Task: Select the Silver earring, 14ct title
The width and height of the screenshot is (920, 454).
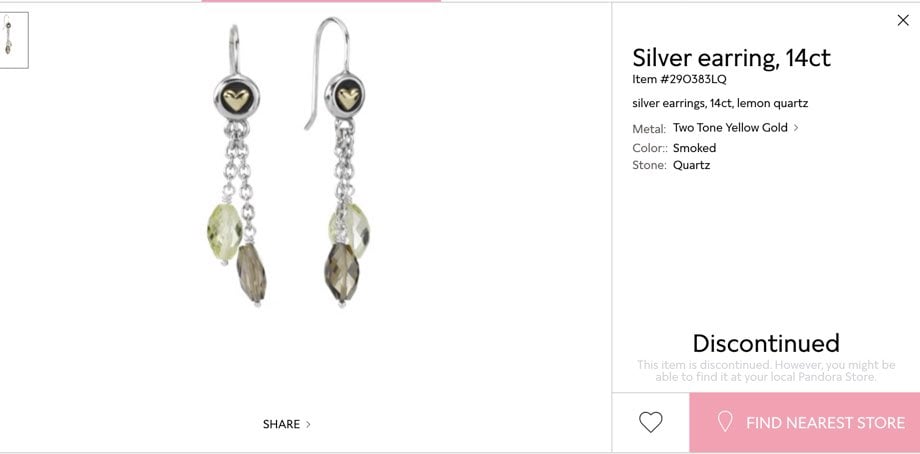Action: (731, 57)
